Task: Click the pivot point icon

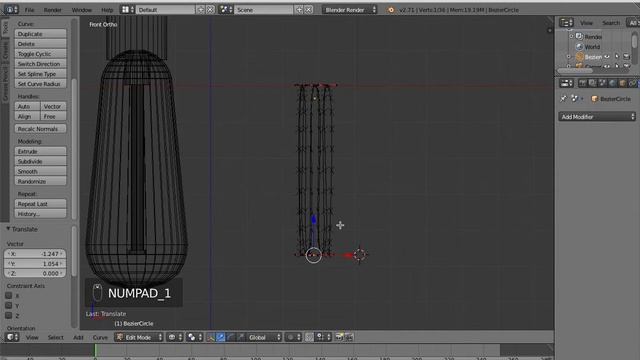Action: (194, 337)
